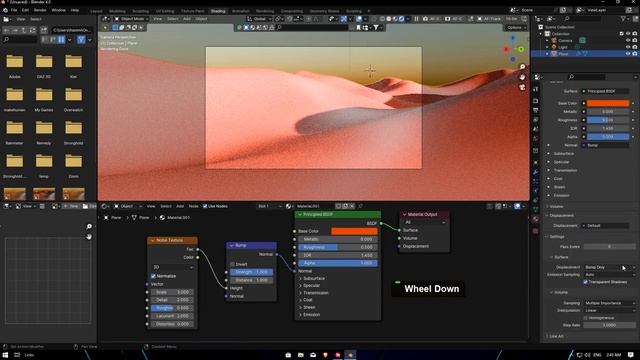Click the Blender icon in Windows taskbar
The height and width of the screenshot is (360, 640).
coord(350,355)
